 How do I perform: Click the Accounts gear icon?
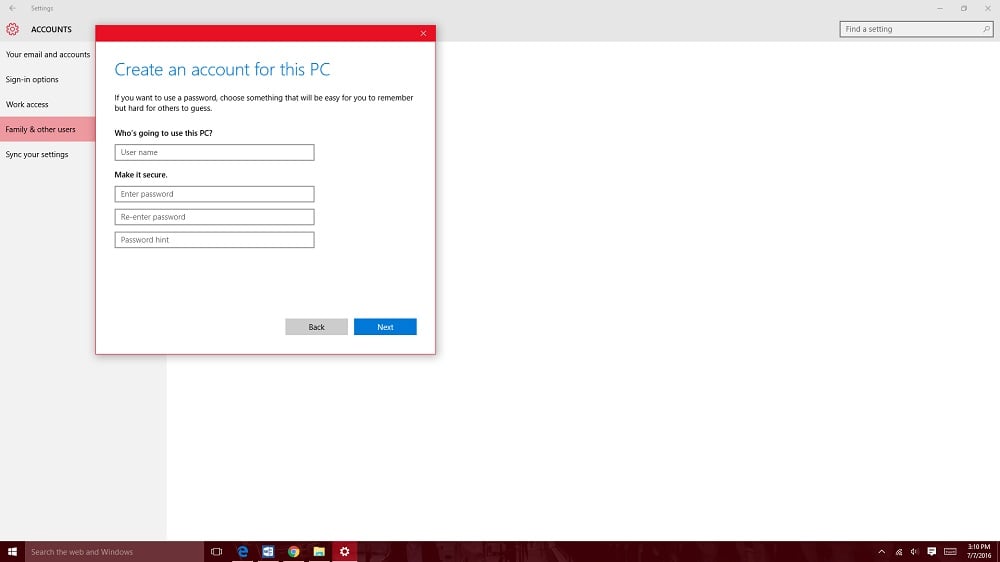point(13,29)
